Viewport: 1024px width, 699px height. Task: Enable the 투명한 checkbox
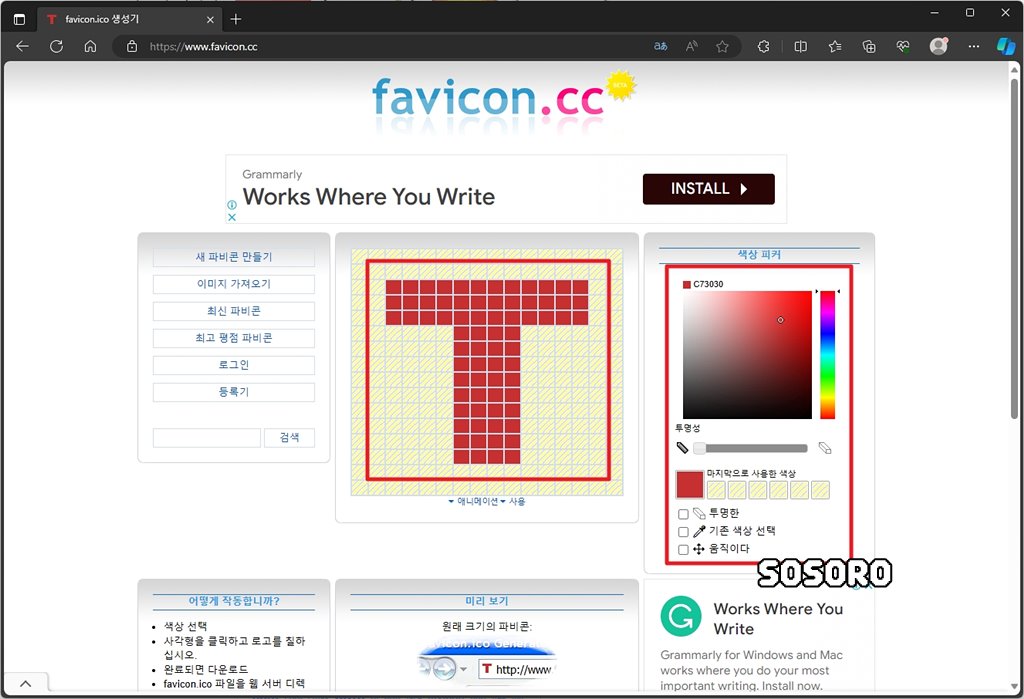(683, 514)
